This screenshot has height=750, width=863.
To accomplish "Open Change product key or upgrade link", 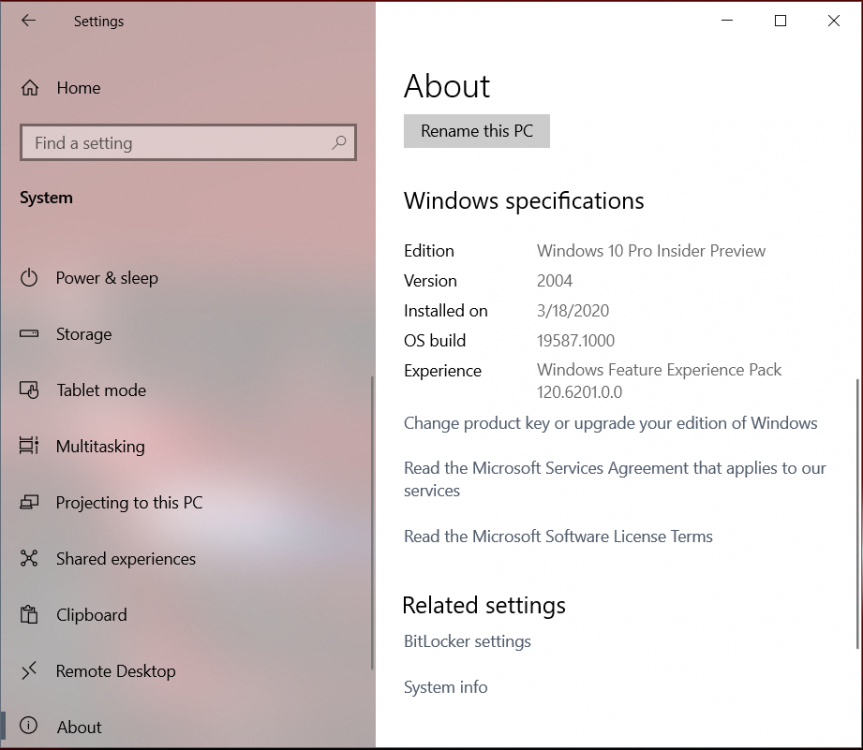I will [x=610, y=423].
